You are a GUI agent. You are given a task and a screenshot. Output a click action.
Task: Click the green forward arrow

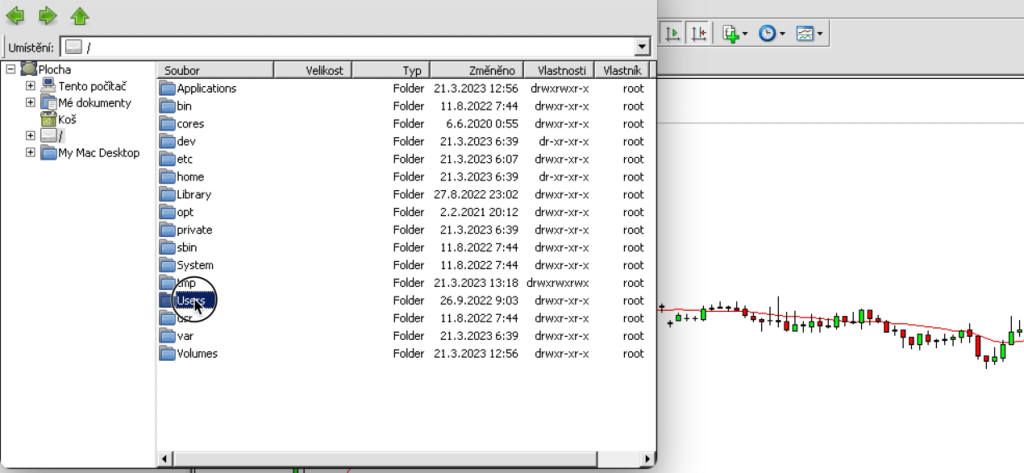coord(48,15)
